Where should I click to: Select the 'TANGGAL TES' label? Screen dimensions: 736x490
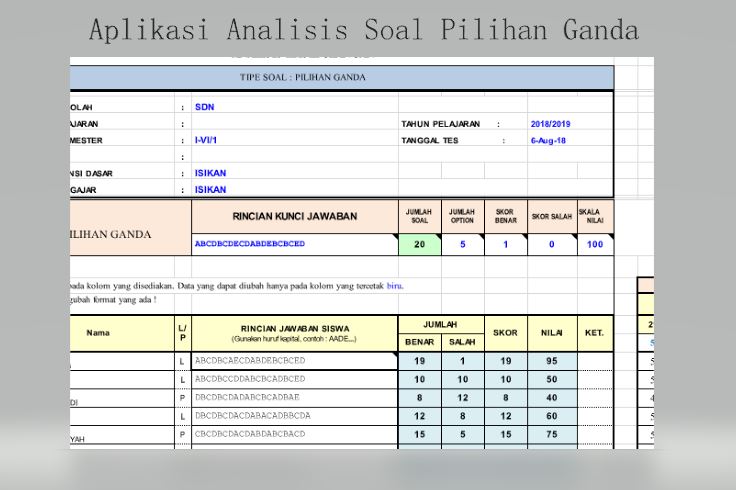(x=429, y=140)
